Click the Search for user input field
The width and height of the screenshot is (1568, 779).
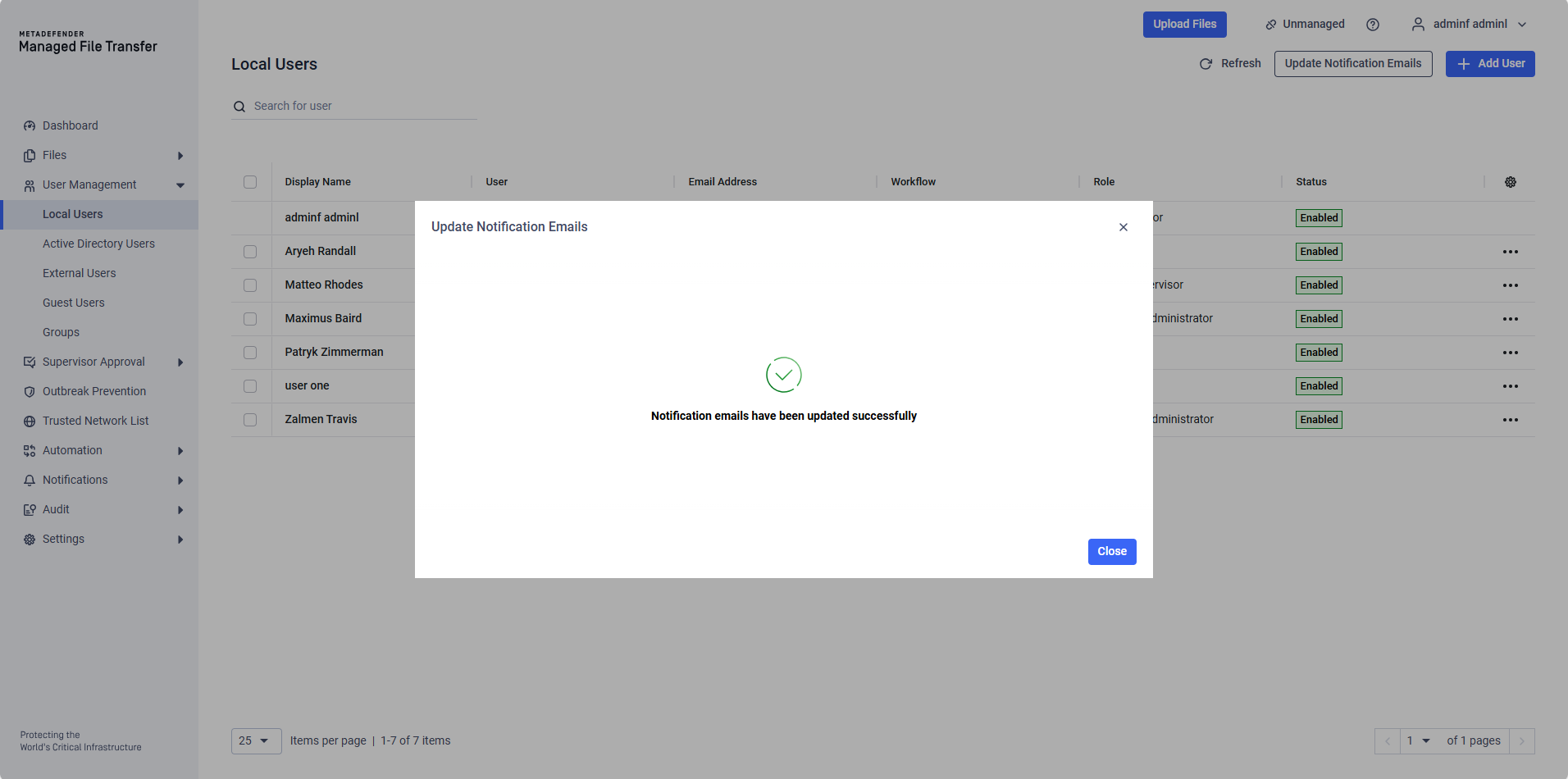tap(353, 106)
